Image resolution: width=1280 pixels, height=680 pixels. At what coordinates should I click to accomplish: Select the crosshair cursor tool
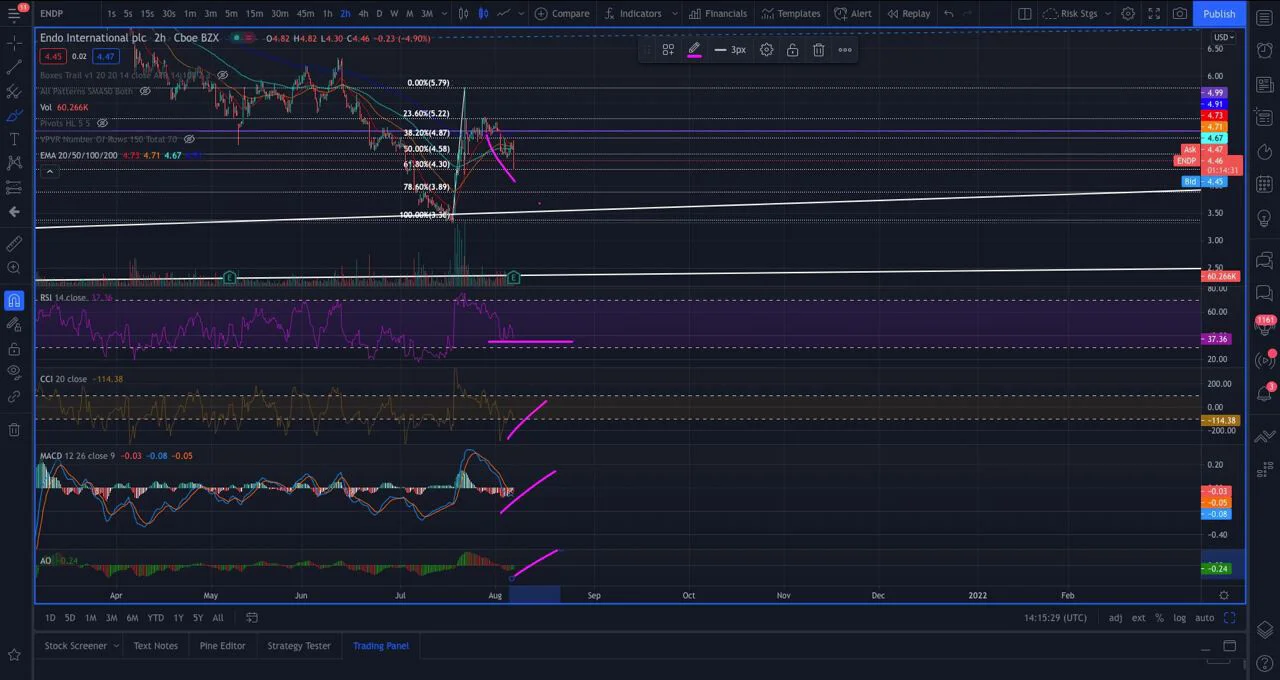(x=14, y=43)
